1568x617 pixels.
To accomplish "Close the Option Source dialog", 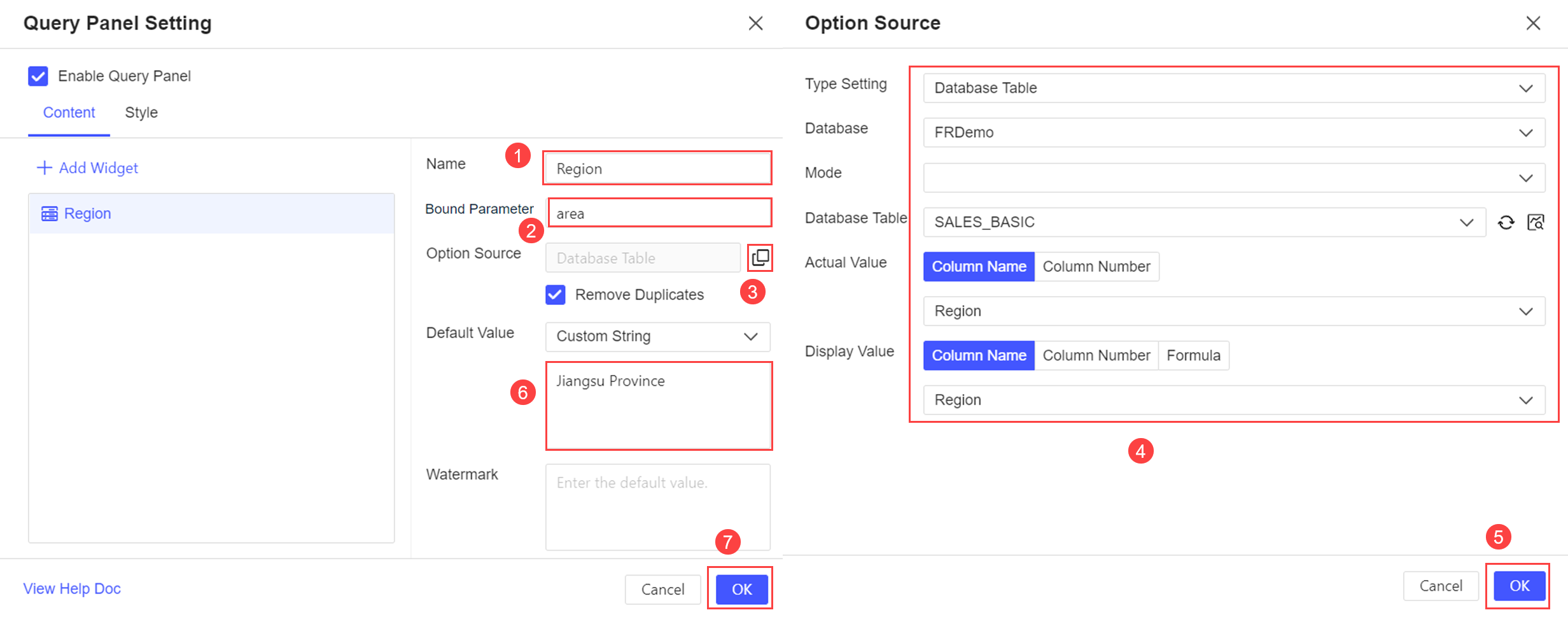I will [1533, 24].
